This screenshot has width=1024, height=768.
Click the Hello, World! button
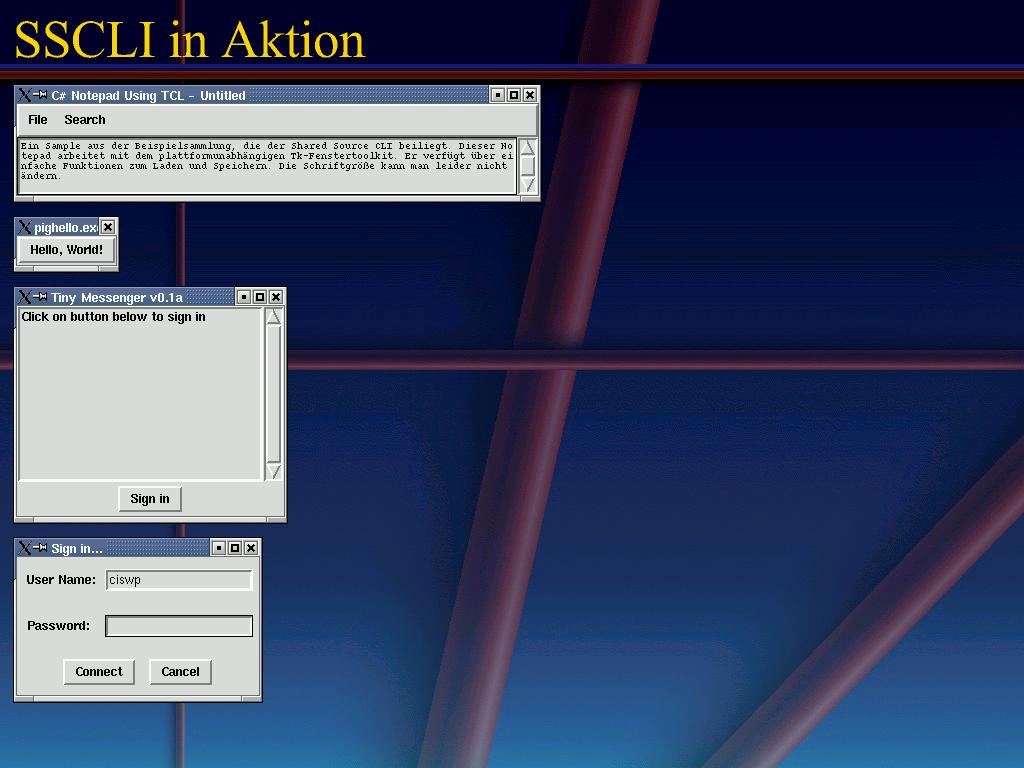tap(66, 249)
